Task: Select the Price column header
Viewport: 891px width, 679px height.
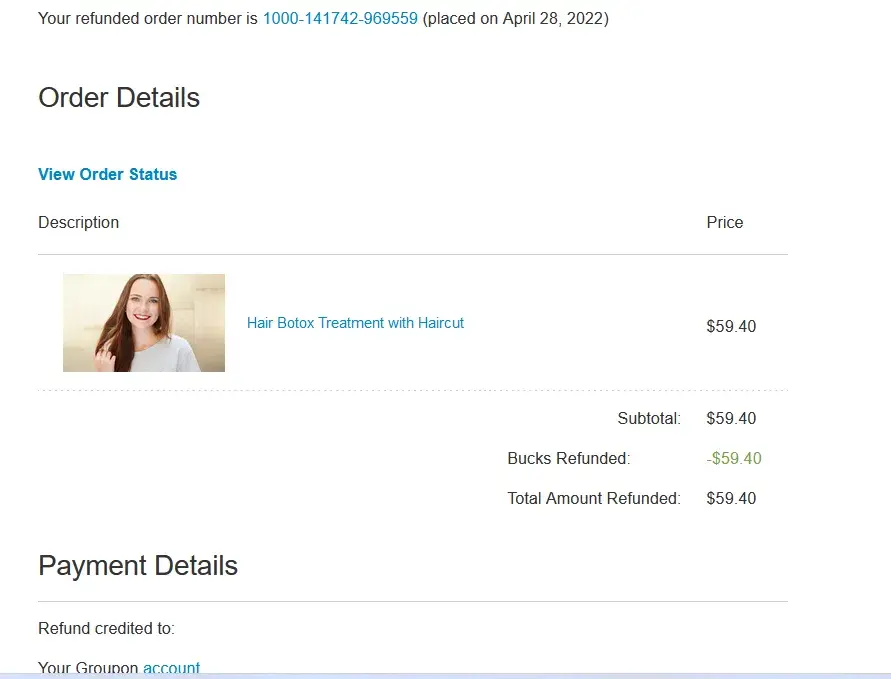Action: click(x=725, y=222)
